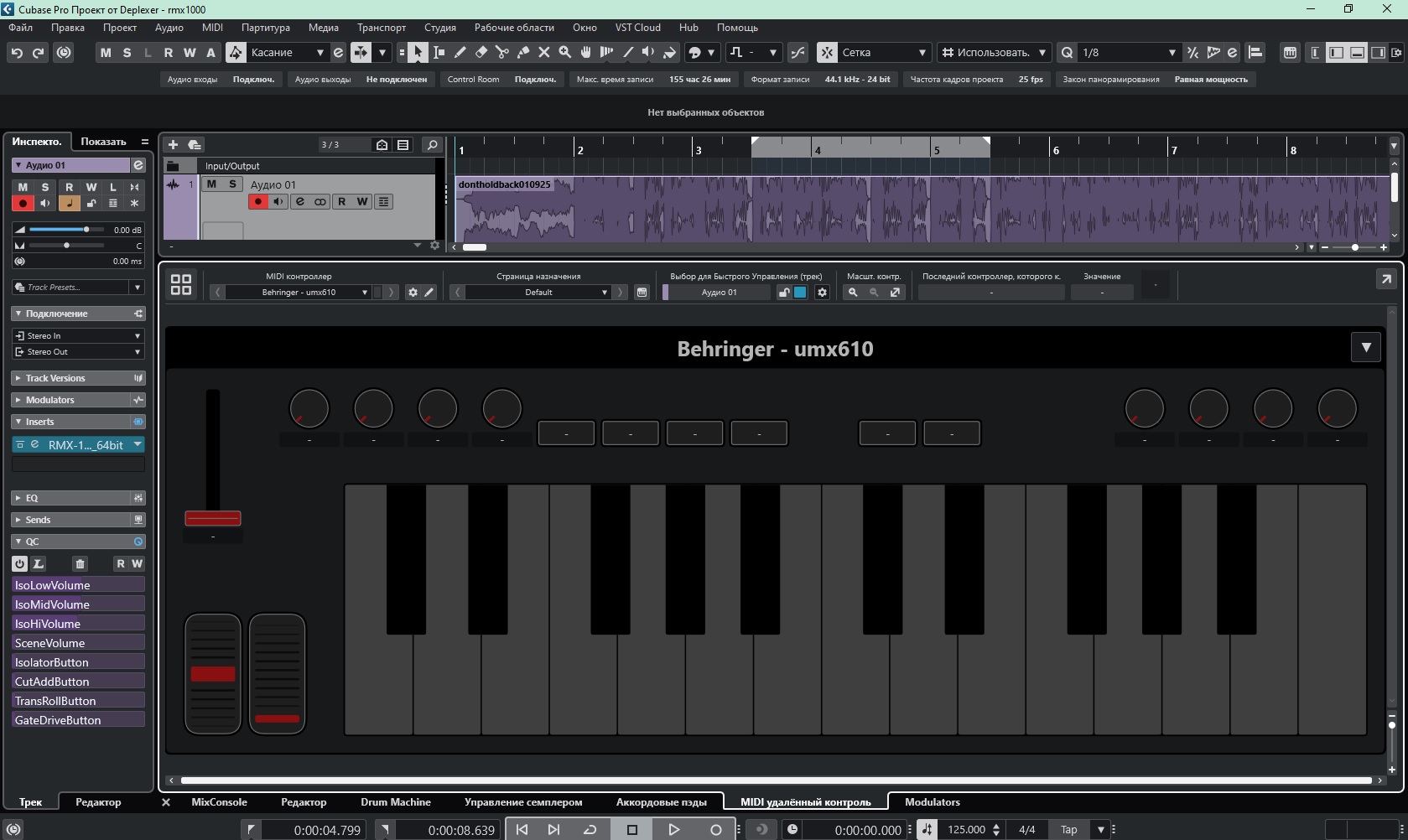Solo the Аудио 01 track in list
Viewport: 1408px width, 840px height.
(232, 184)
